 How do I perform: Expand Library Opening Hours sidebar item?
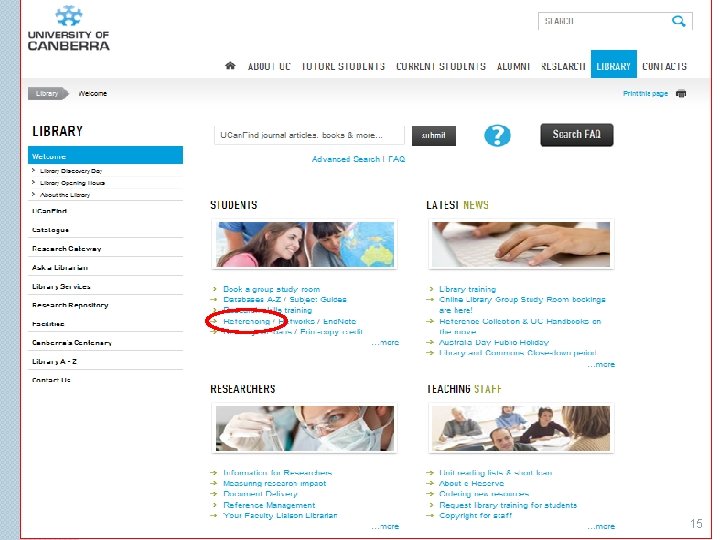[x=72, y=183]
